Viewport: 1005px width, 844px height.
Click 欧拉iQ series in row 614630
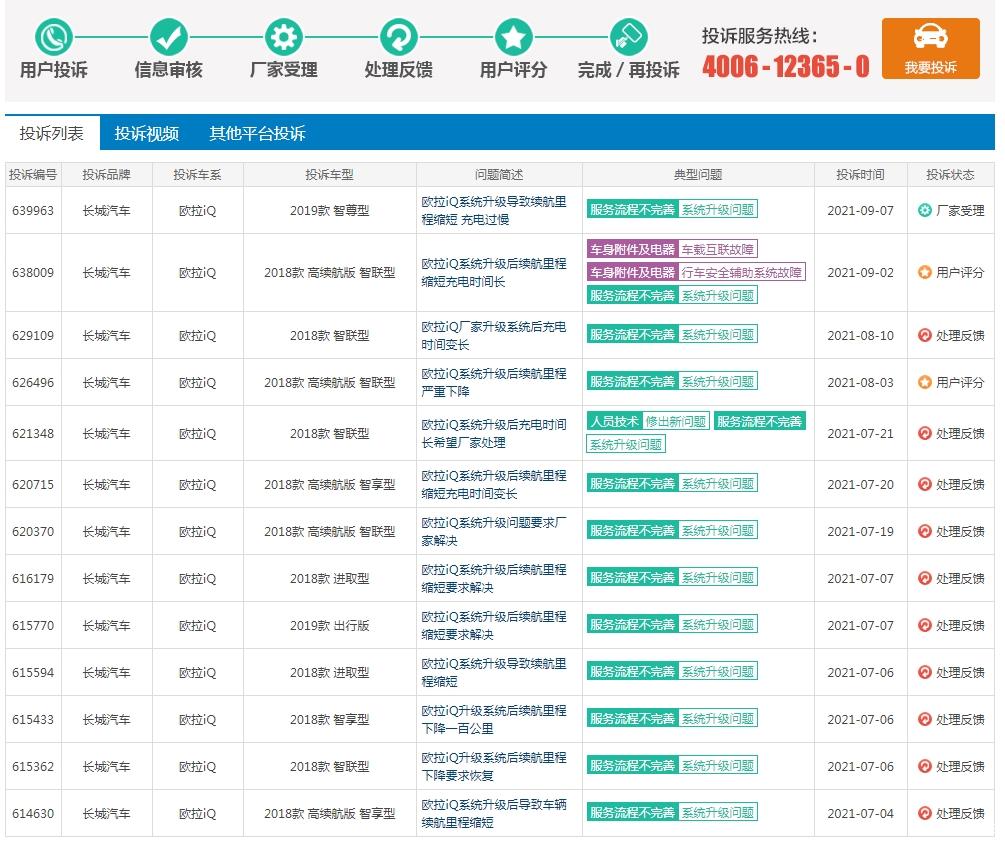197,813
